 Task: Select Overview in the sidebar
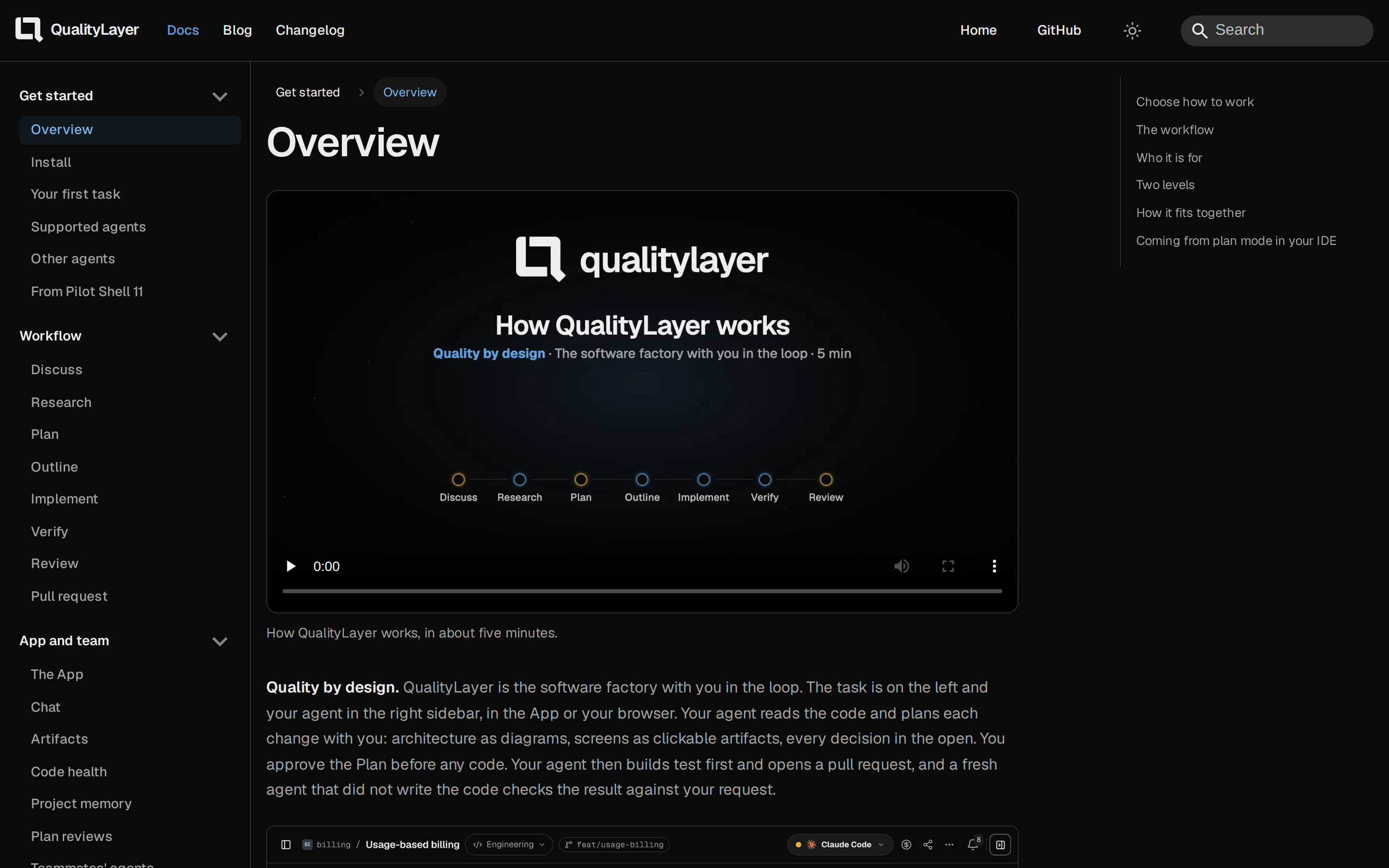coord(130,130)
